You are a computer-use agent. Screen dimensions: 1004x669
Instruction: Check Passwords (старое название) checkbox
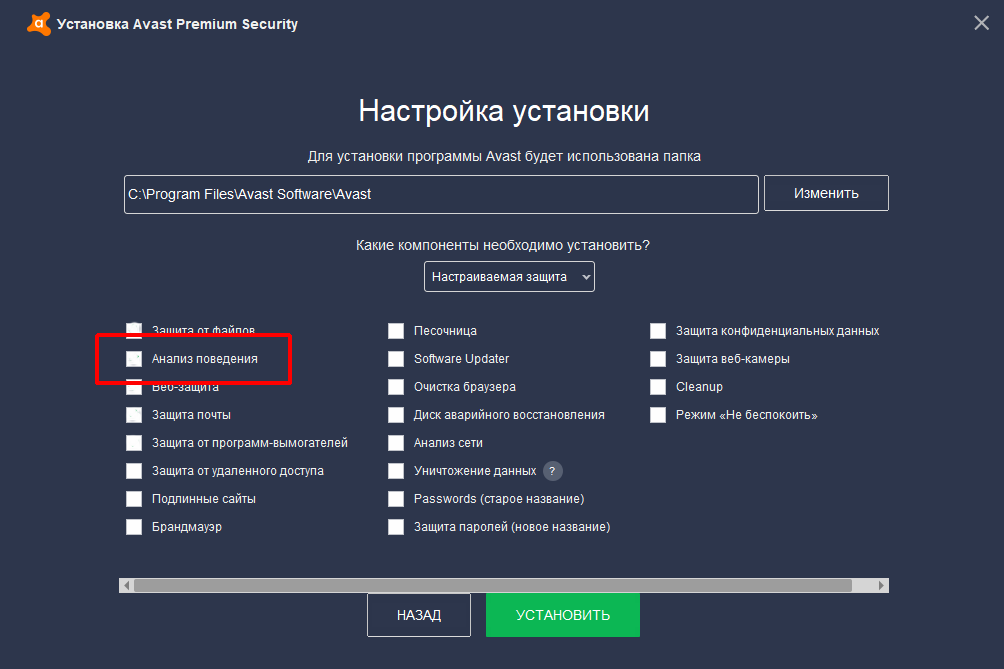click(396, 499)
